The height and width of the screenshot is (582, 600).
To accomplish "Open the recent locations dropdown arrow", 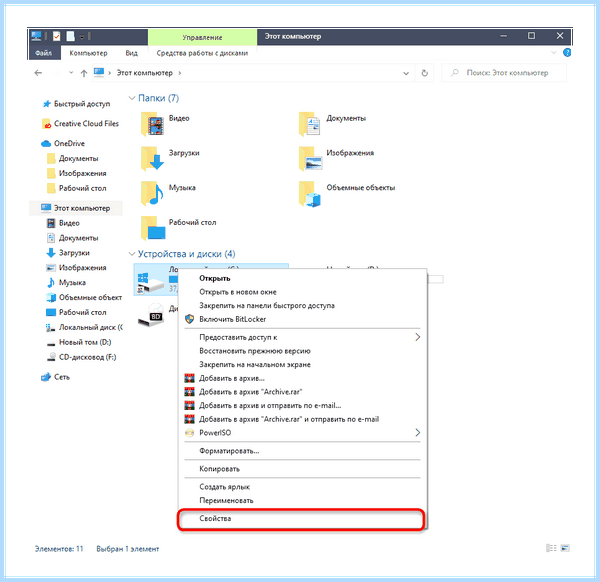I will 71,72.
